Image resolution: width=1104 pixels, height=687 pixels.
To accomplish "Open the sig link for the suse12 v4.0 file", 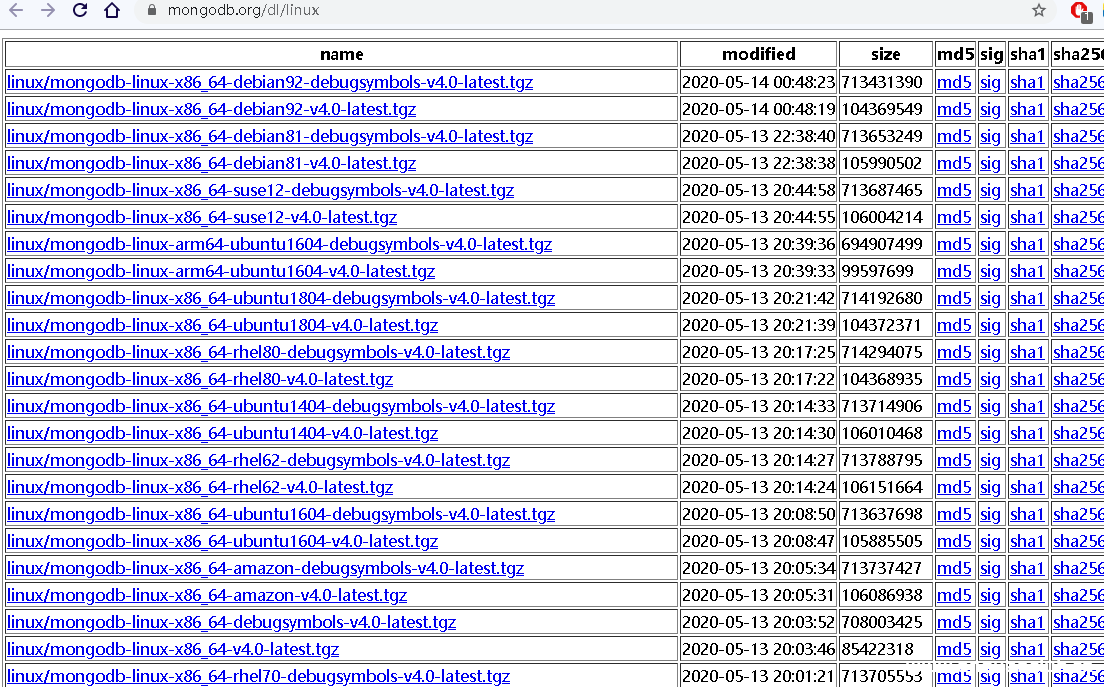I will point(990,217).
